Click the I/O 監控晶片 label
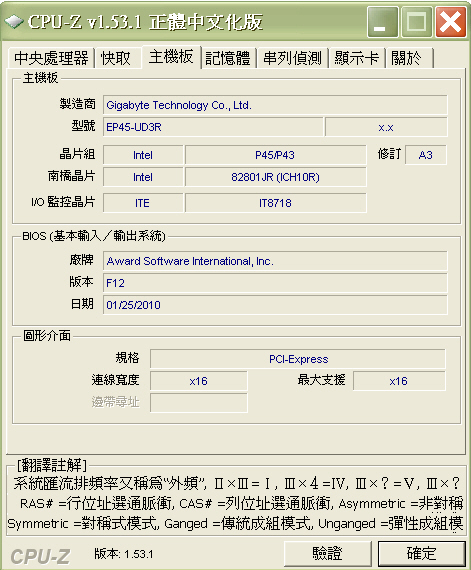This screenshot has height=570, width=471. coord(63,201)
